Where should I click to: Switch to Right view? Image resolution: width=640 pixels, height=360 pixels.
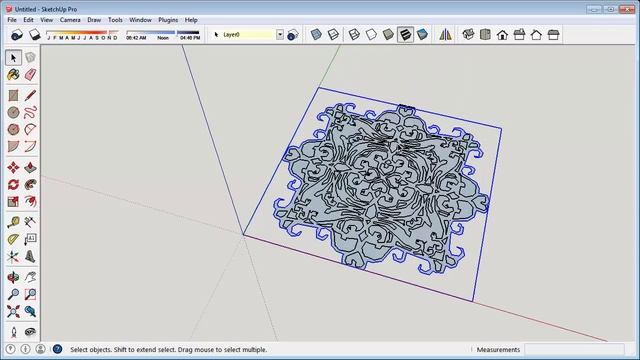coord(519,34)
